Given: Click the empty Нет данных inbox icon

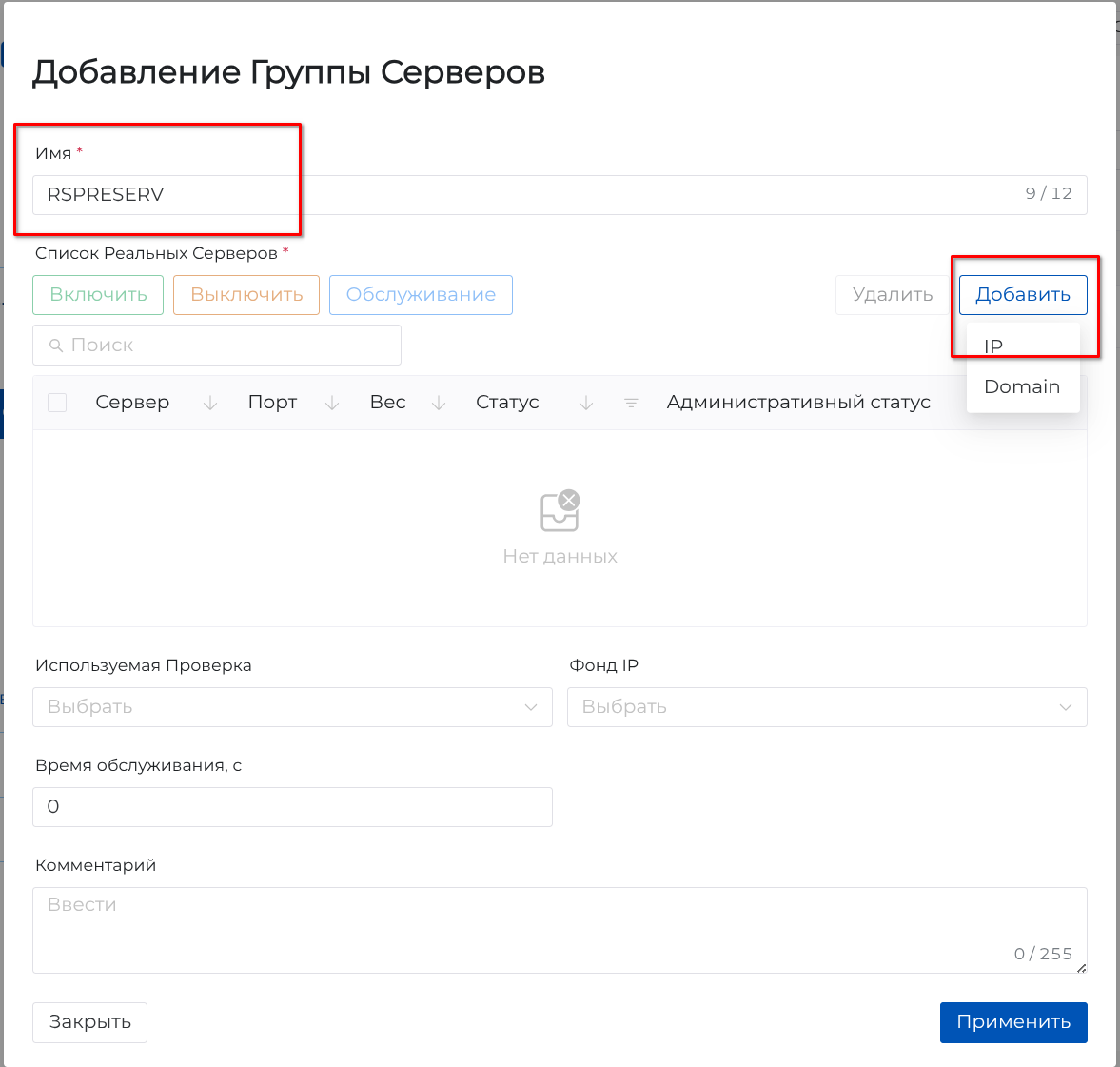Looking at the screenshot, I should click(560, 511).
